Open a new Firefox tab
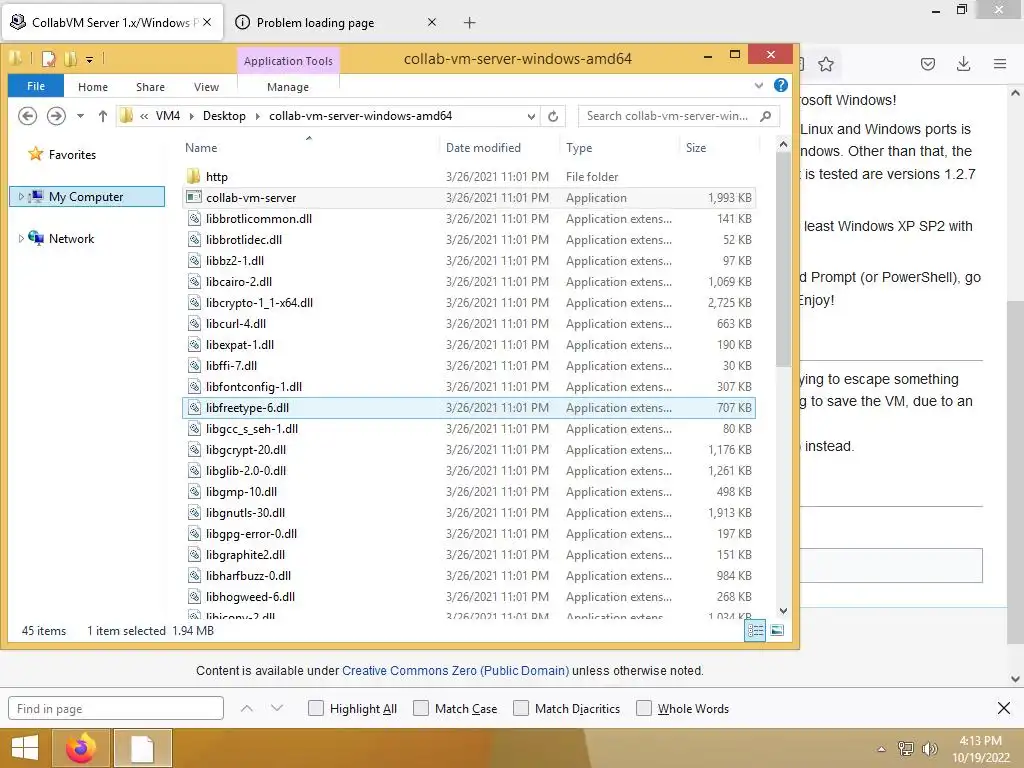The height and width of the screenshot is (768, 1024). click(469, 23)
